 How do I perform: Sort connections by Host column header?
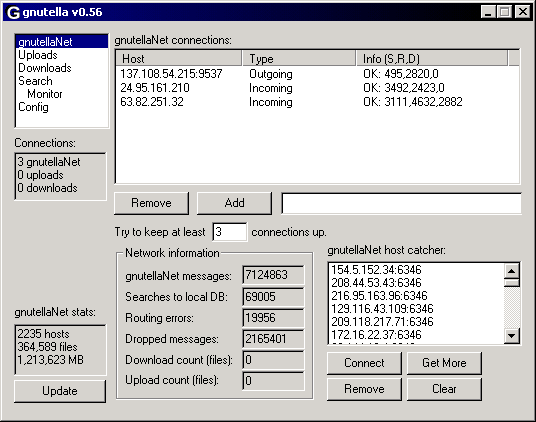pos(179,58)
